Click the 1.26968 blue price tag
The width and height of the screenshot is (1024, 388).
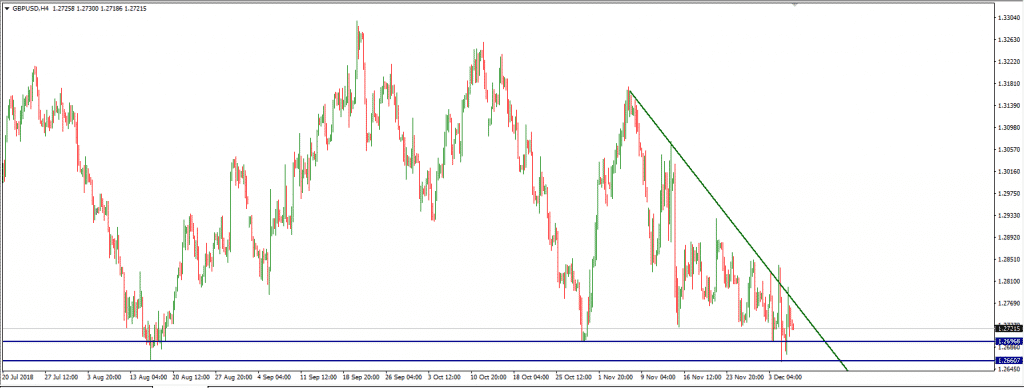coord(1008,342)
